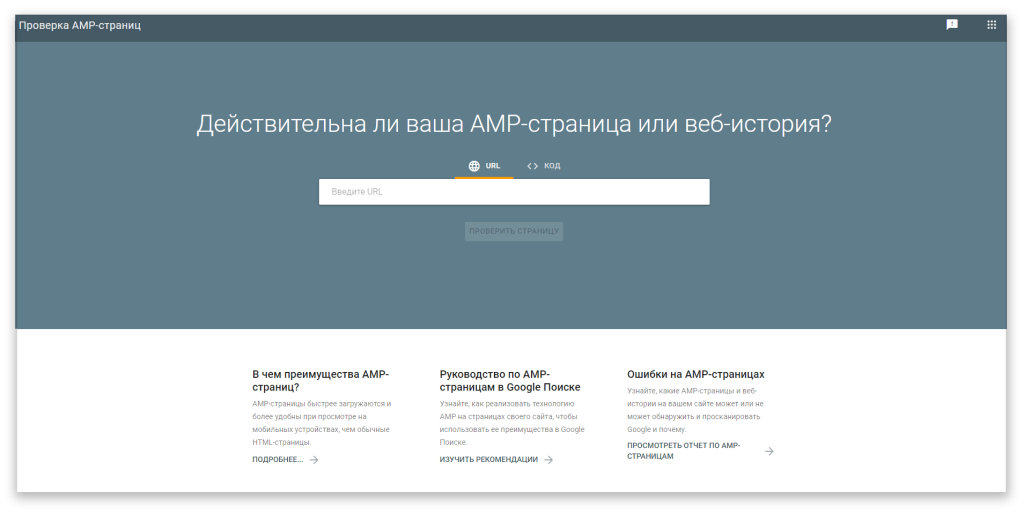Click the arrow next to ИЗУЧИТЬ РЕКОМЕНДАЦИИ
The height and width of the screenshot is (514, 1024).
tap(549, 460)
